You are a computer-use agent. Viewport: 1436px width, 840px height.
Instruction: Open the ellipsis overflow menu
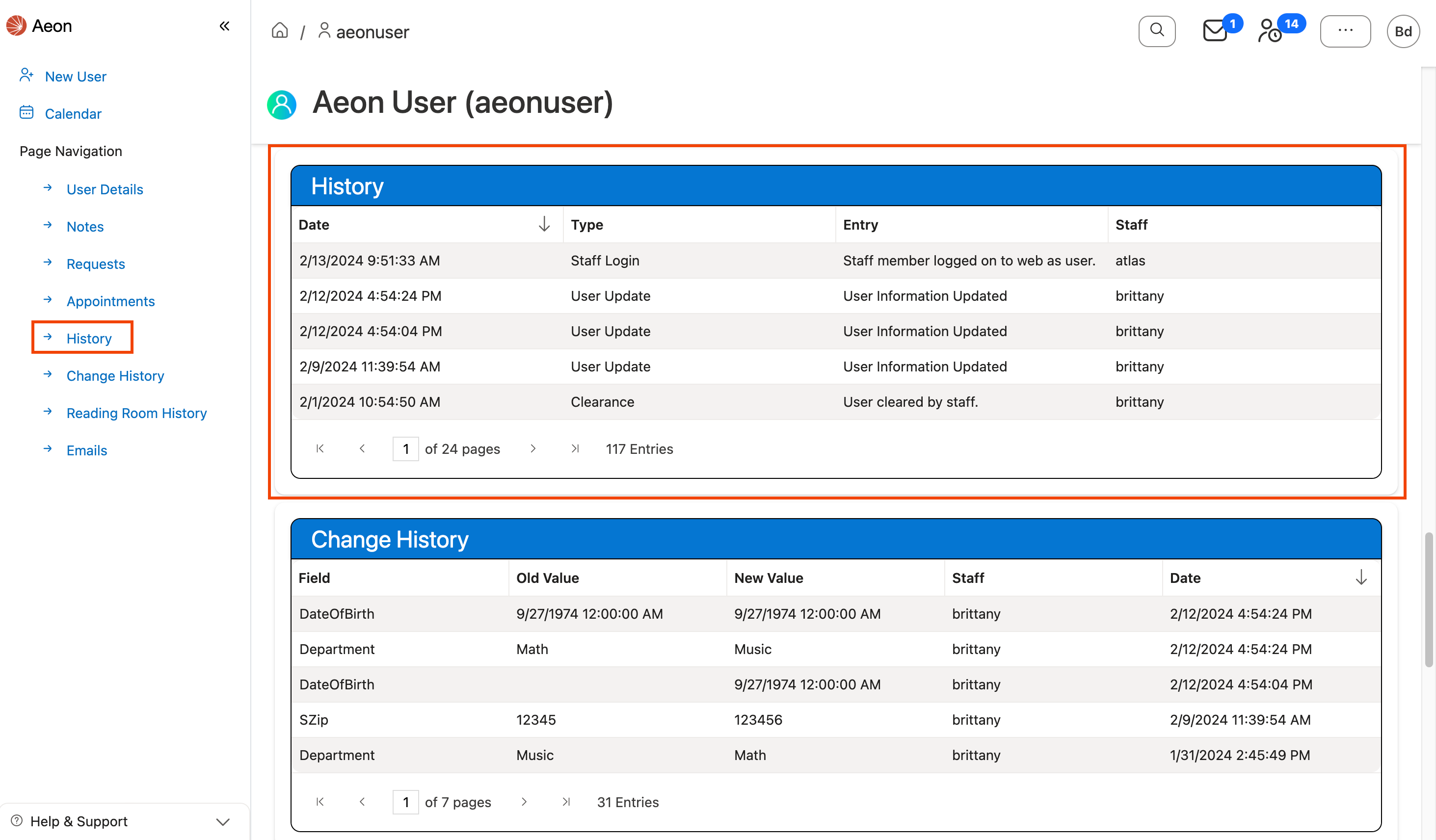[1345, 31]
